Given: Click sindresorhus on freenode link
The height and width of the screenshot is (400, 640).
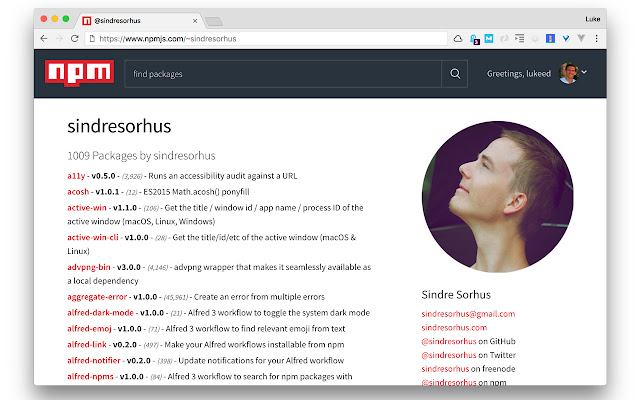Looking at the screenshot, I should pos(445,369).
